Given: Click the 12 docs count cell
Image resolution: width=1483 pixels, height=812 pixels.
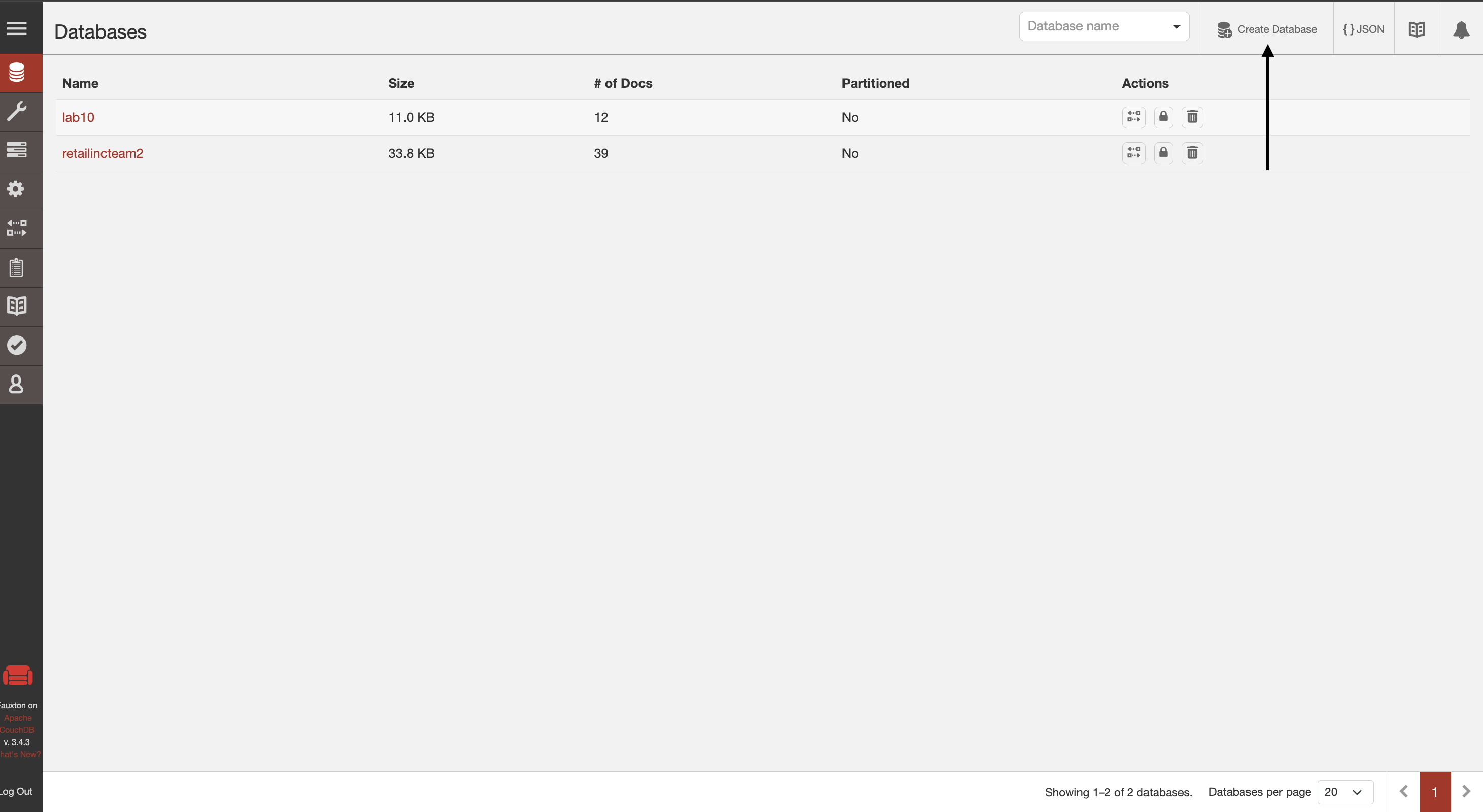Looking at the screenshot, I should 601,117.
